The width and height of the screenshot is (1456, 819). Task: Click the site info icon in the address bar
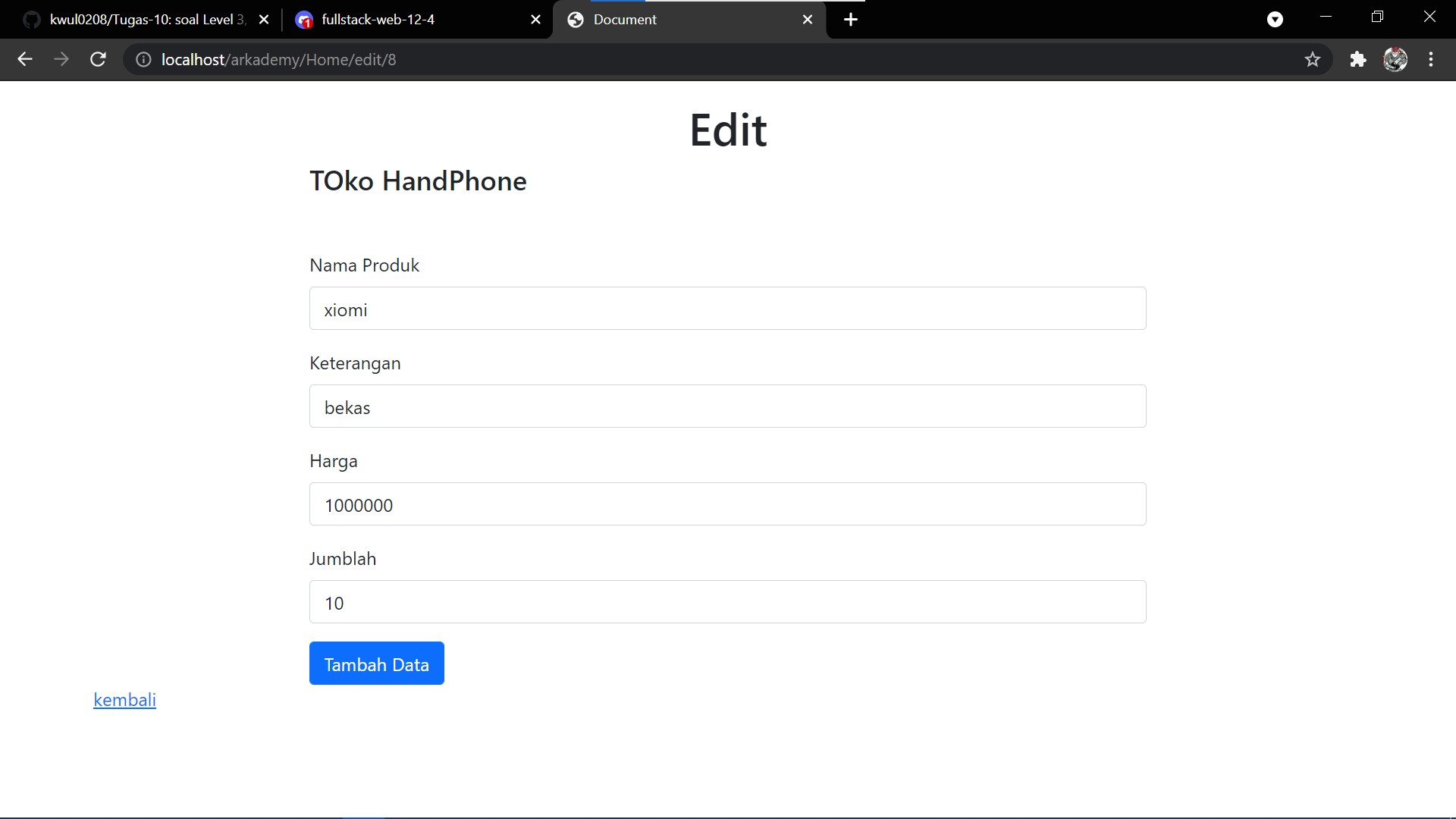click(143, 59)
